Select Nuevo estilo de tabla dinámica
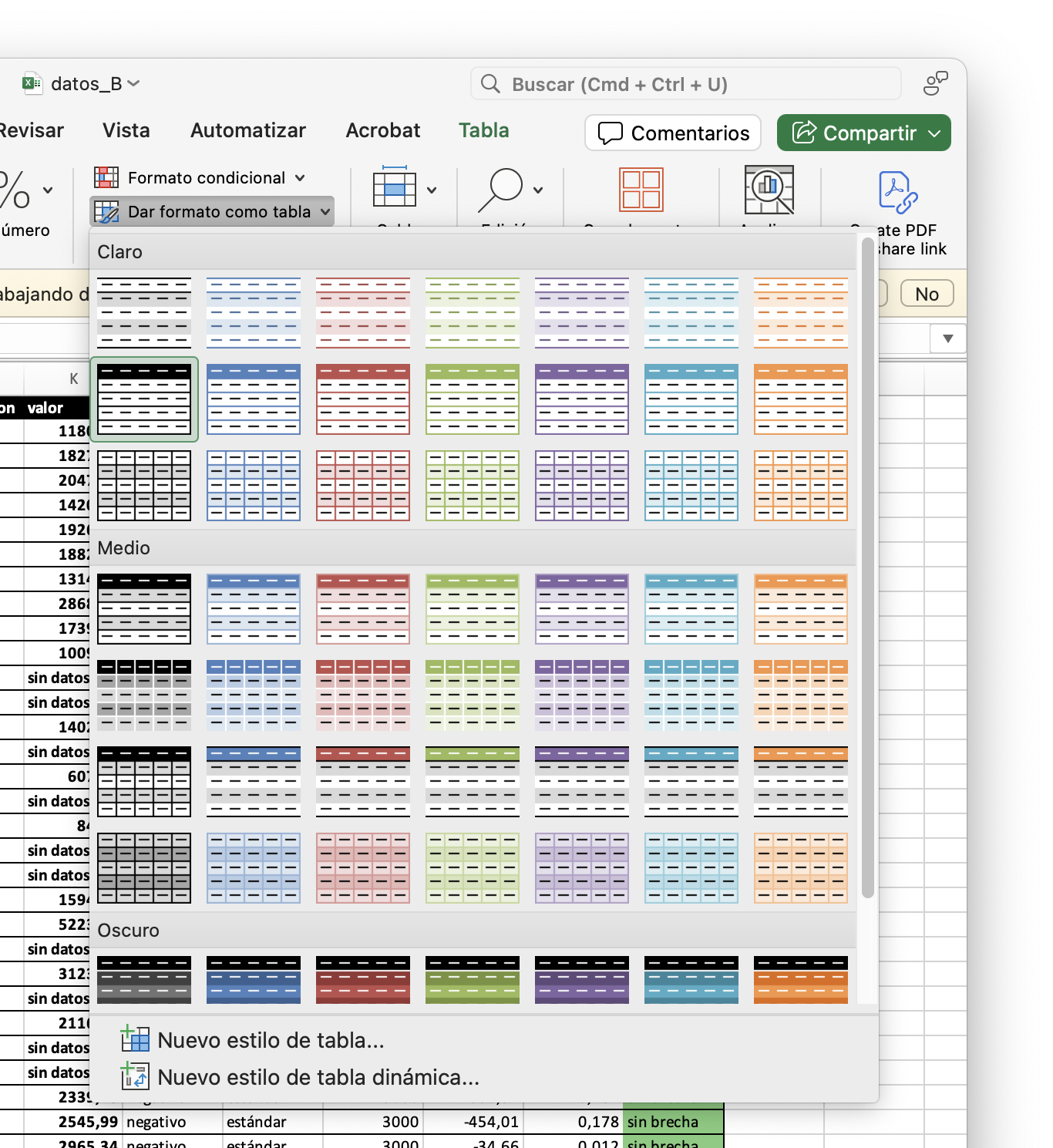Screen dimensions: 1053x1148 pos(318,1077)
